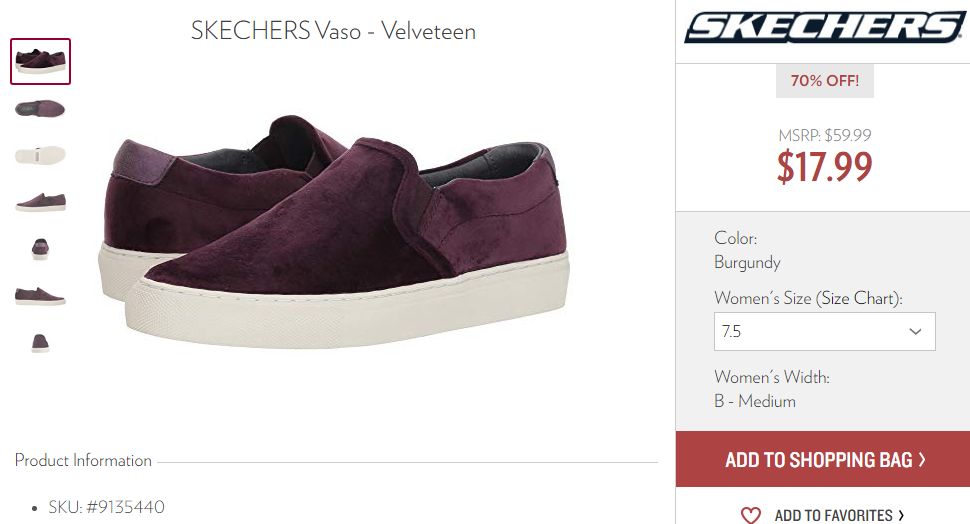Click the heart icon beside Add to Favorites
Screen dimensions: 970x524
(750, 515)
